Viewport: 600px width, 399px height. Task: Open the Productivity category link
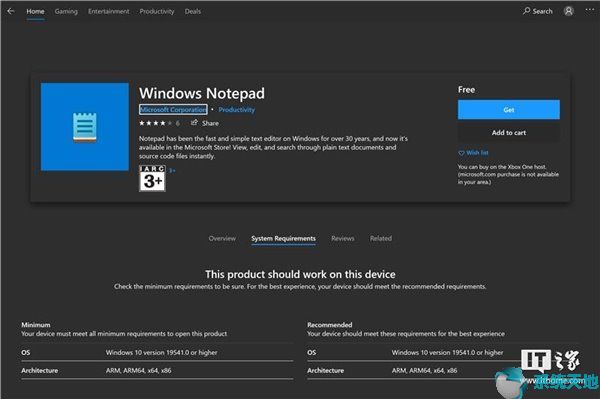coord(236,110)
